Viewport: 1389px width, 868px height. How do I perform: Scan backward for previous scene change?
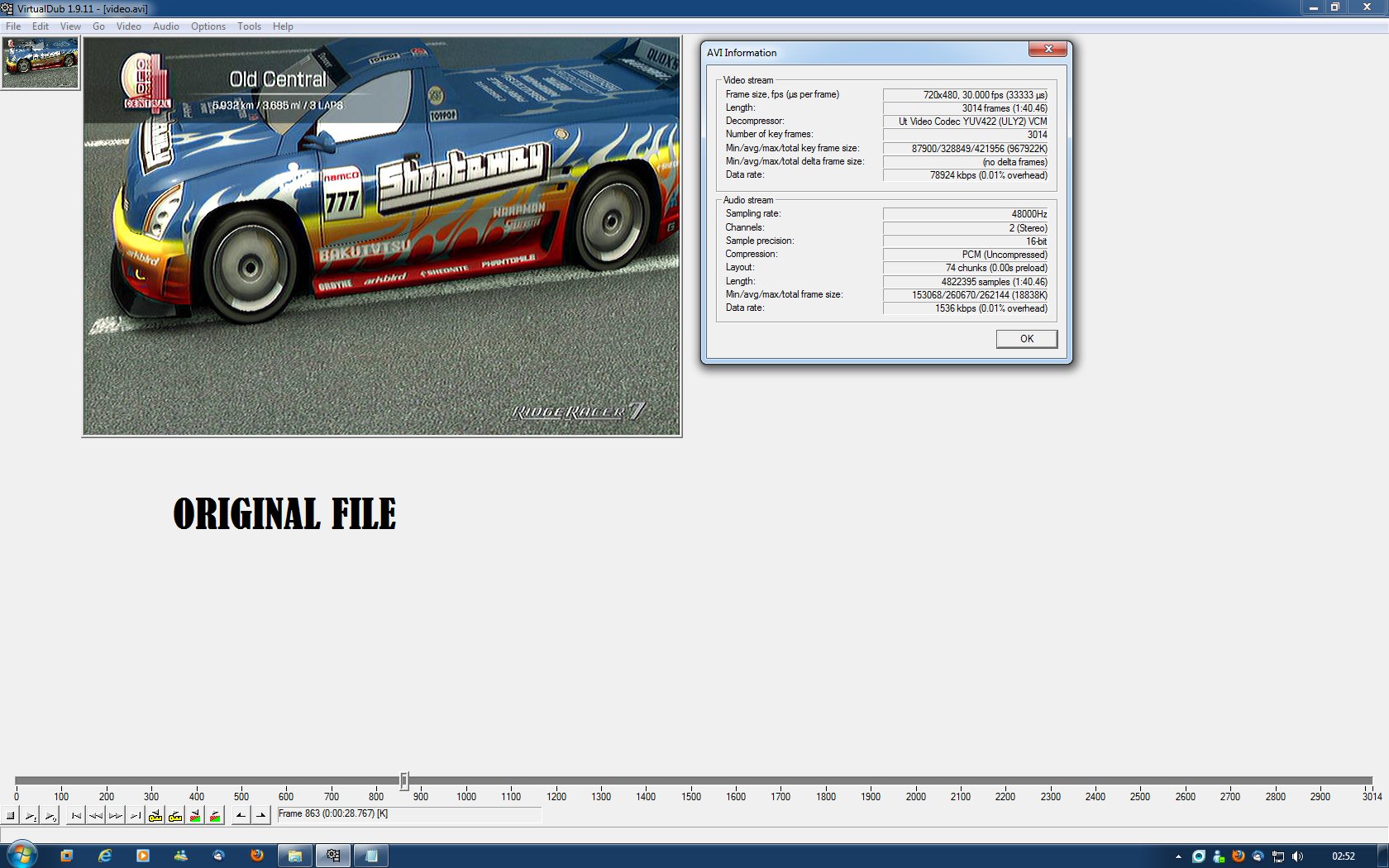195,816
